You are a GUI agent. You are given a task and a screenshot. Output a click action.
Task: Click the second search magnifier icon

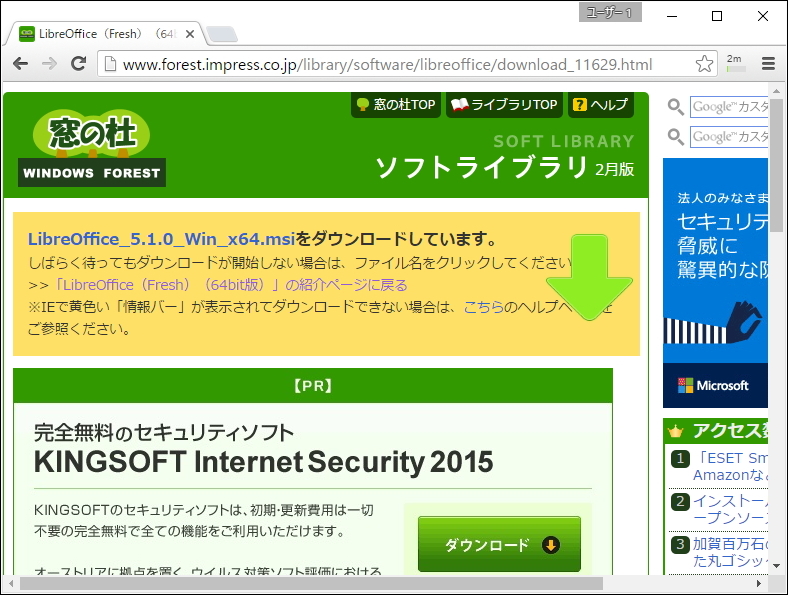coord(675,137)
